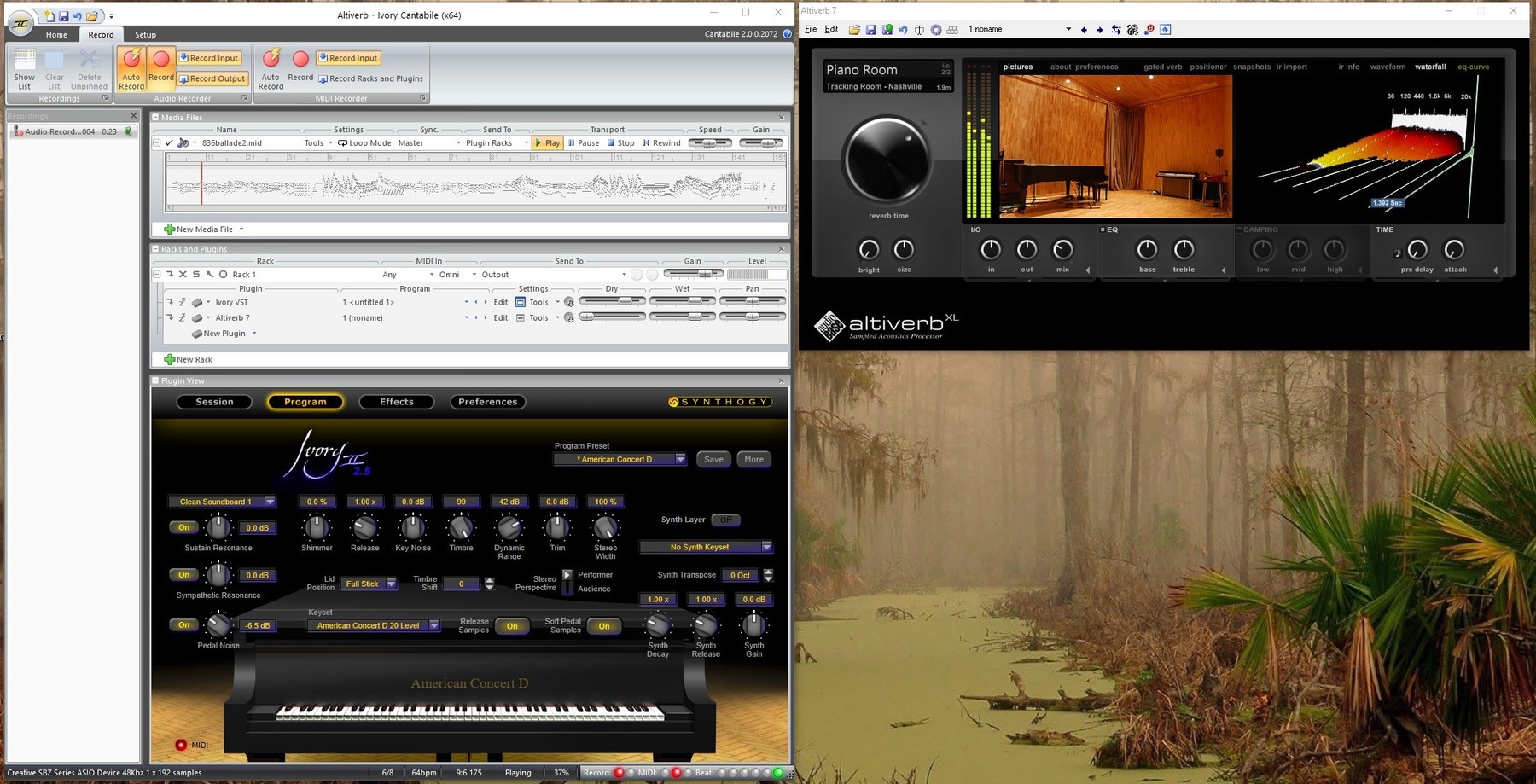The width and height of the screenshot is (1536, 784).
Task: Click the wrench icon on Rack 1
Action: (x=210, y=275)
